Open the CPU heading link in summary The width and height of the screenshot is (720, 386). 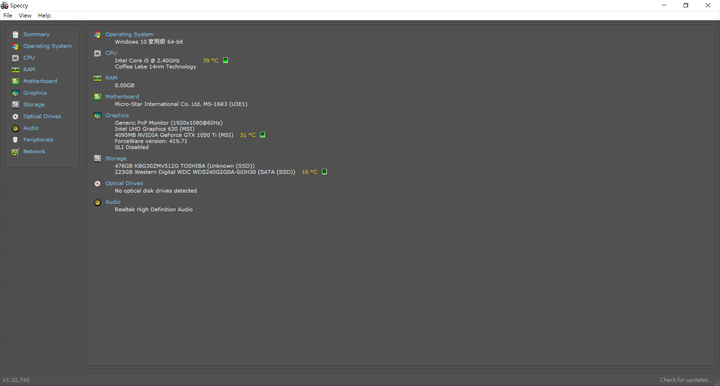(111, 53)
